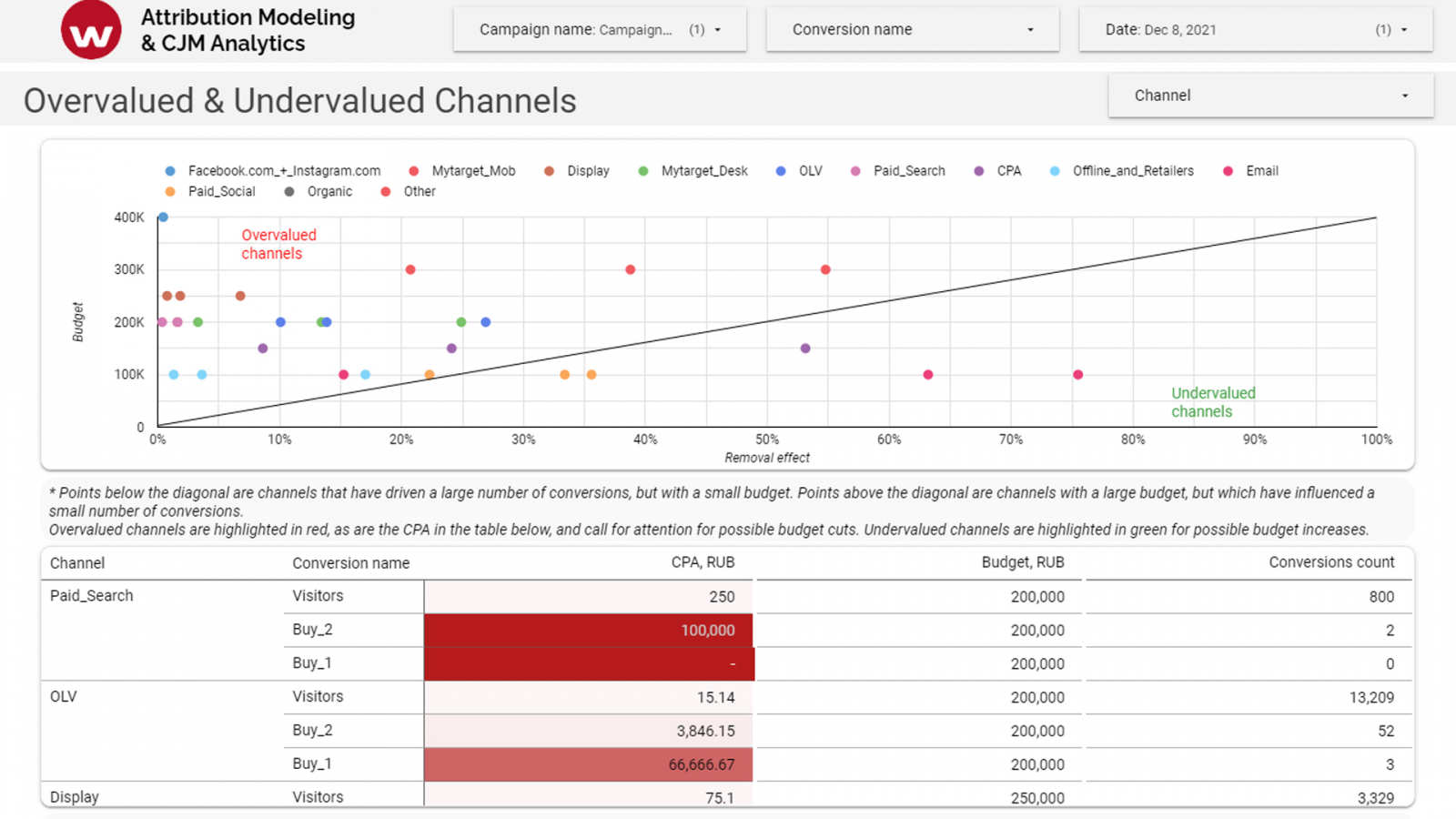Click Paid_Search in the chart legend
Image resolution: width=1456 pixels, height=819 pixels.
pyautogui.click(x=908, y=171)
